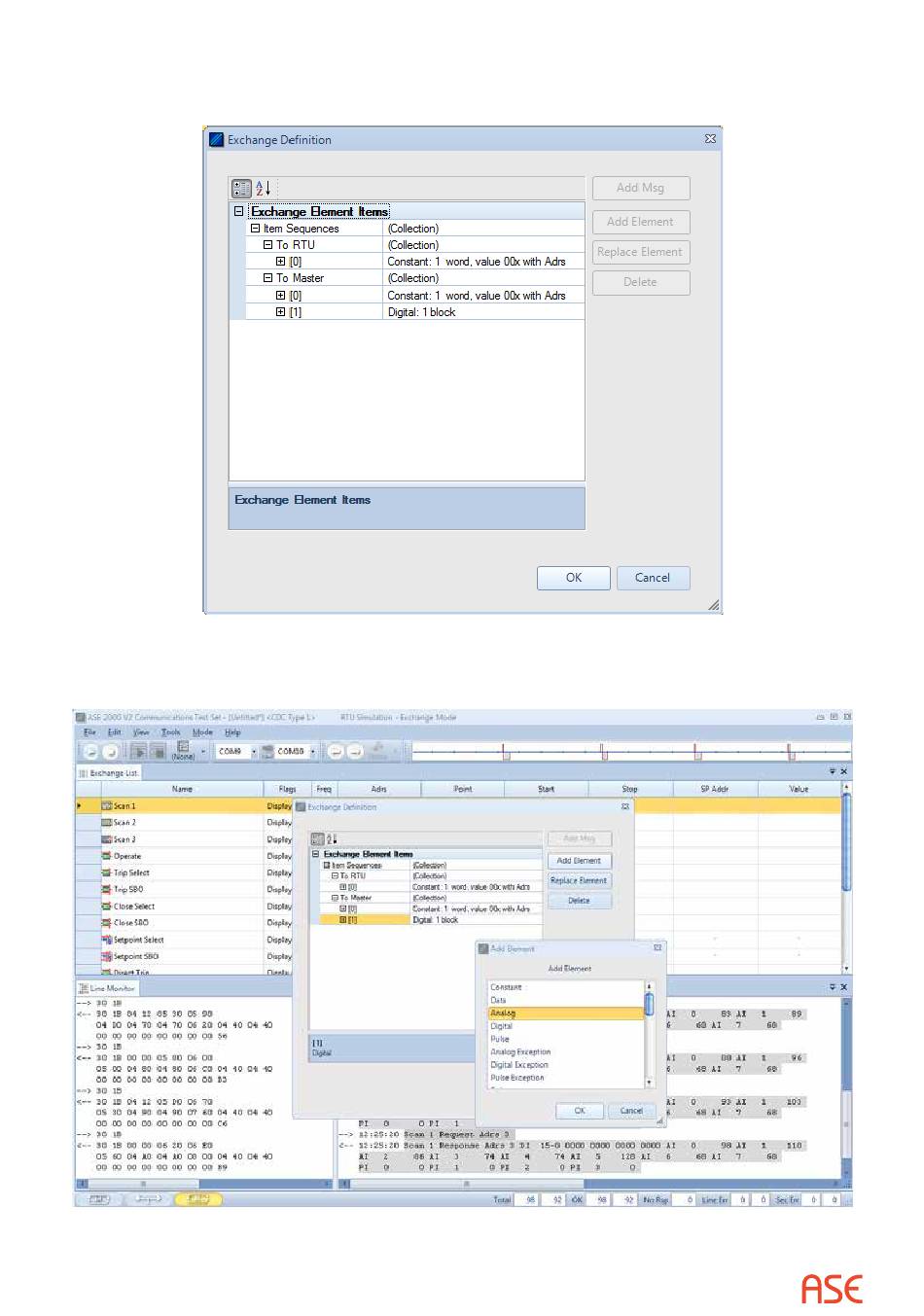Click the Operate exchange icon in list
Screen dimensions: 924x1316
point(107,856)
